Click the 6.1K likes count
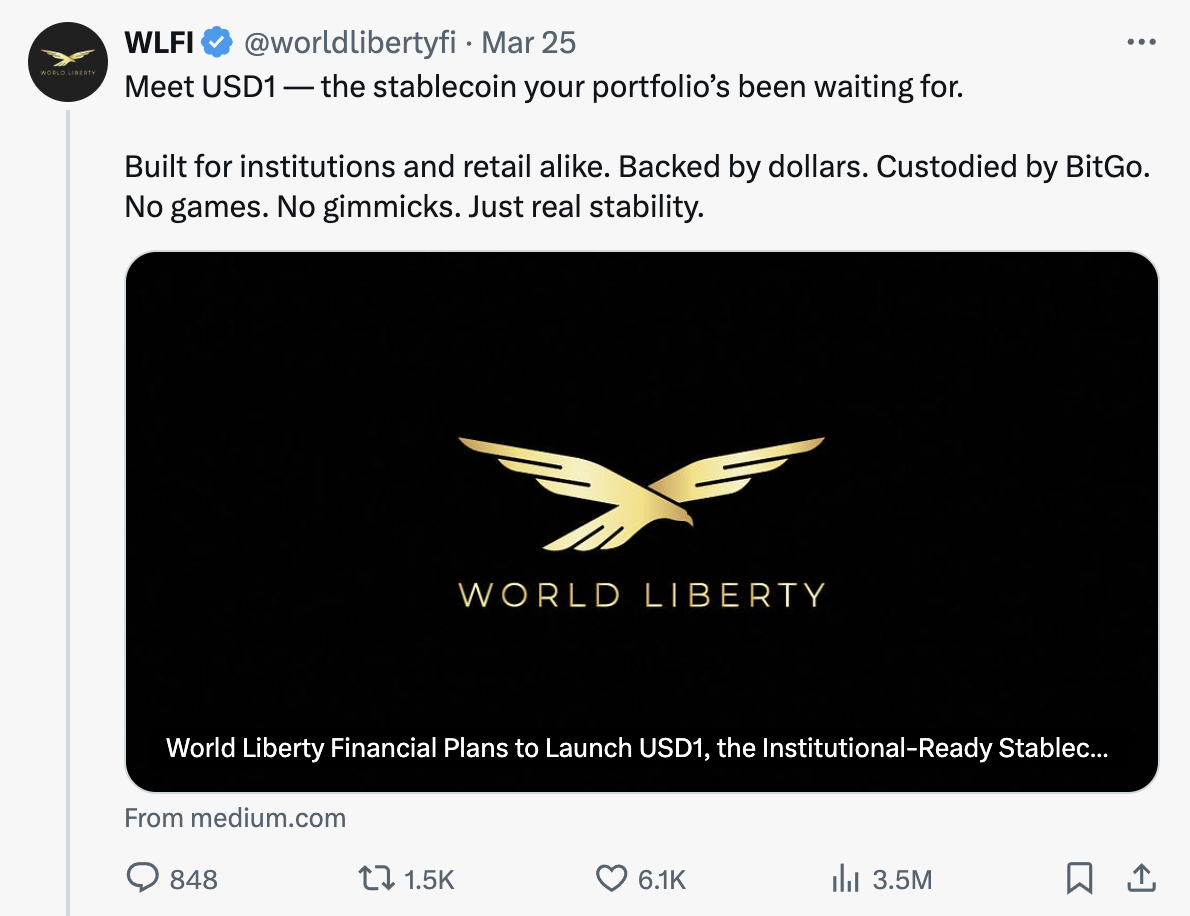 click(x=660, y=879)
